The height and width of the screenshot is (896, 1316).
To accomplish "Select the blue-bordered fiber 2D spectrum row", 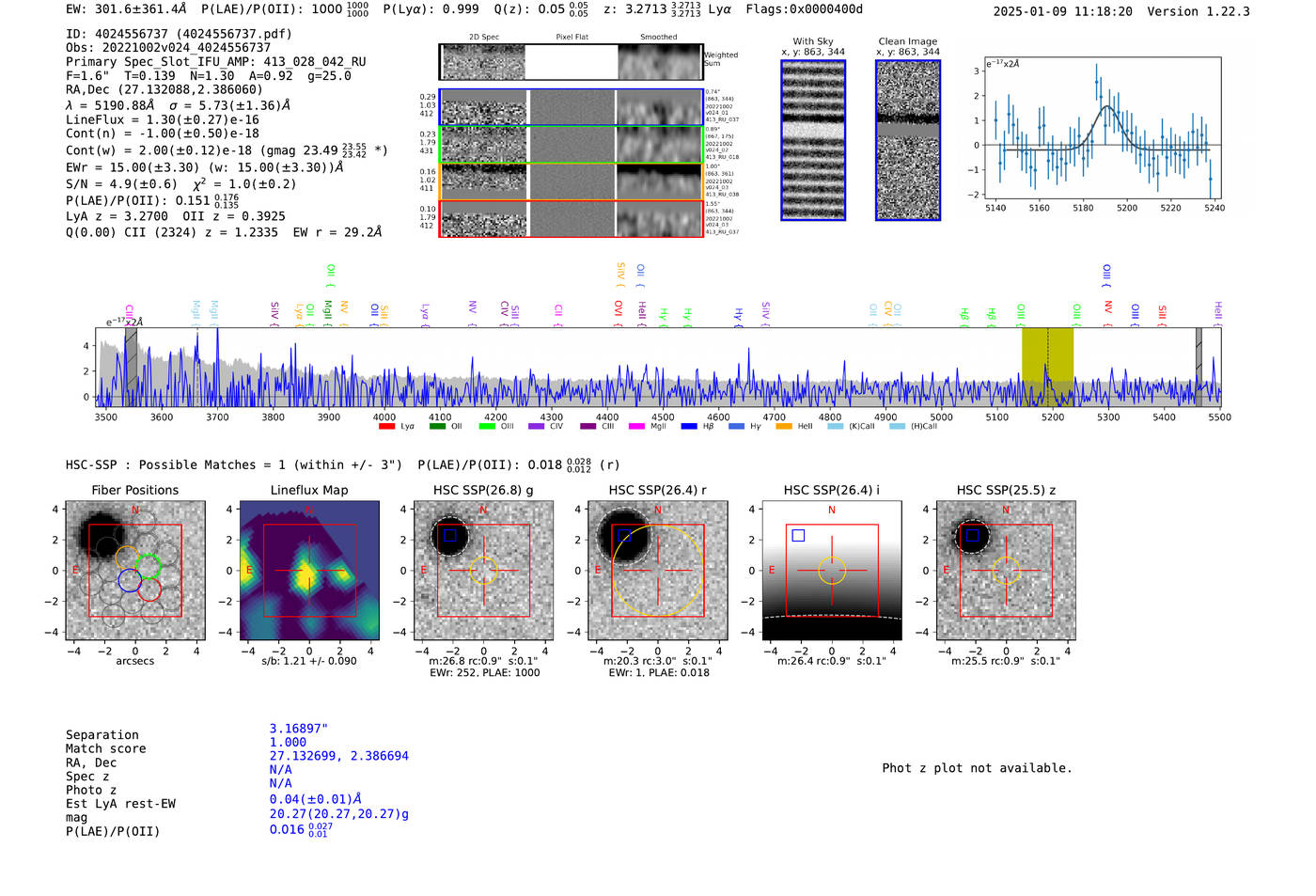I will pyautogui.click(x=571, y=107).
